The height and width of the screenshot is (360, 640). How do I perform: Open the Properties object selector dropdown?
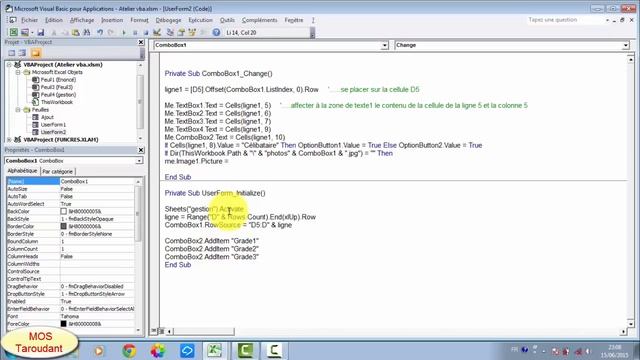139,161
